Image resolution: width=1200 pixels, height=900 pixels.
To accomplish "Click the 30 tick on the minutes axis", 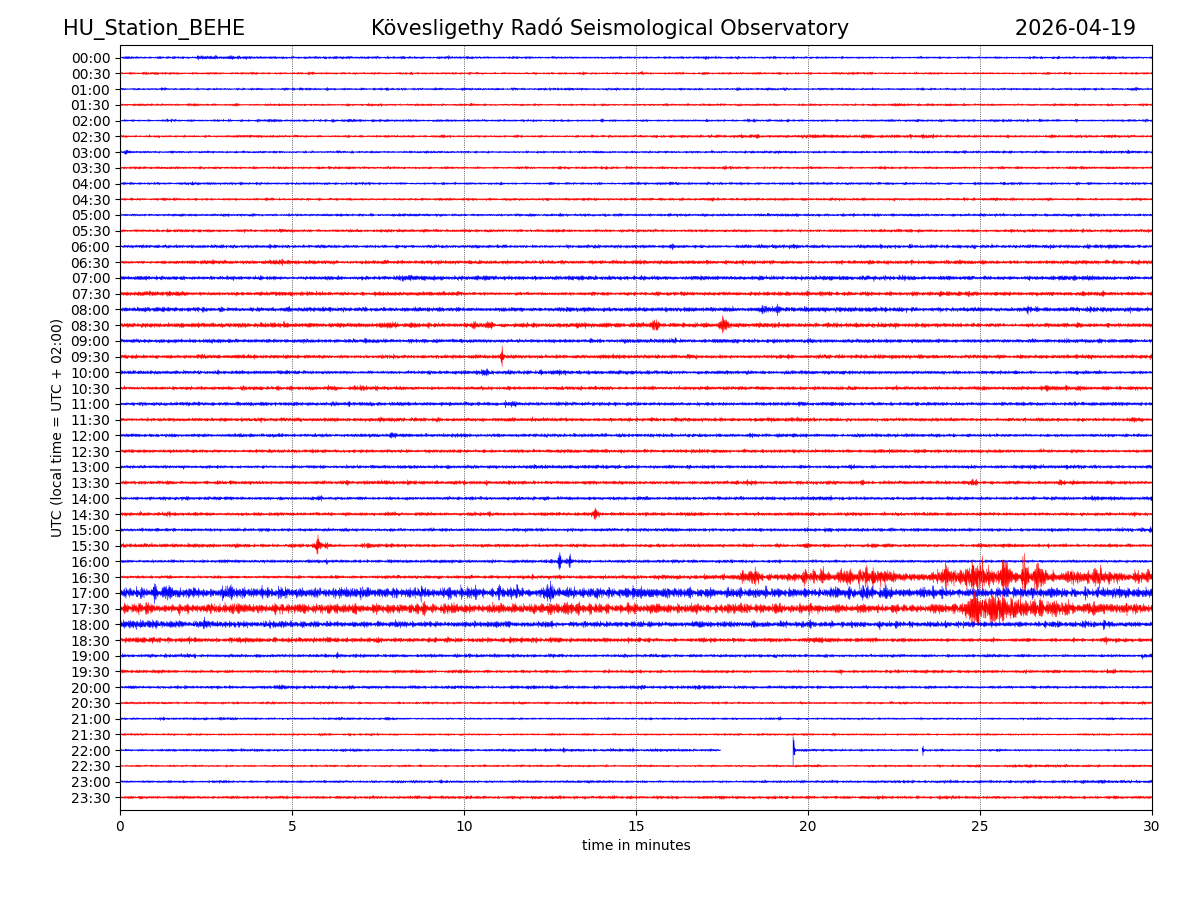I will click(x=1151, y=826).
